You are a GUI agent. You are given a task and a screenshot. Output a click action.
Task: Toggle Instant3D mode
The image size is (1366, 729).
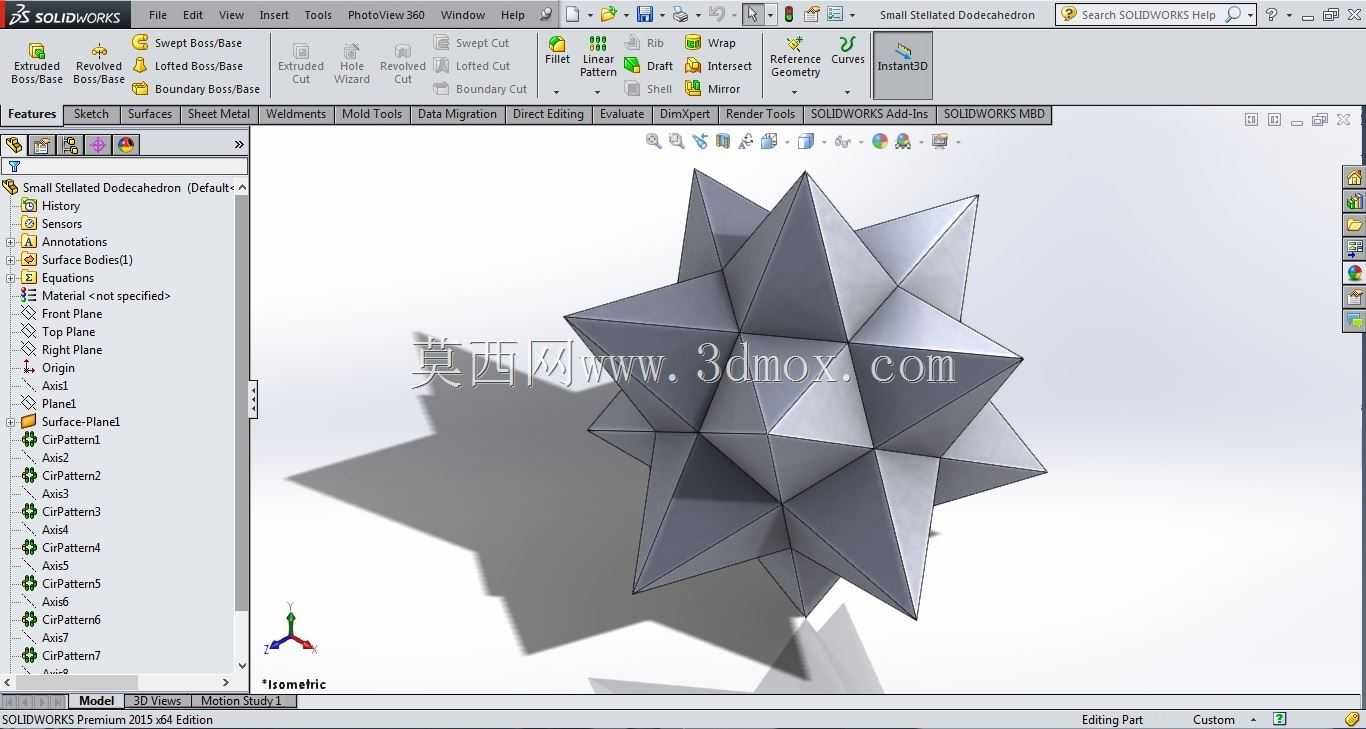903,64
